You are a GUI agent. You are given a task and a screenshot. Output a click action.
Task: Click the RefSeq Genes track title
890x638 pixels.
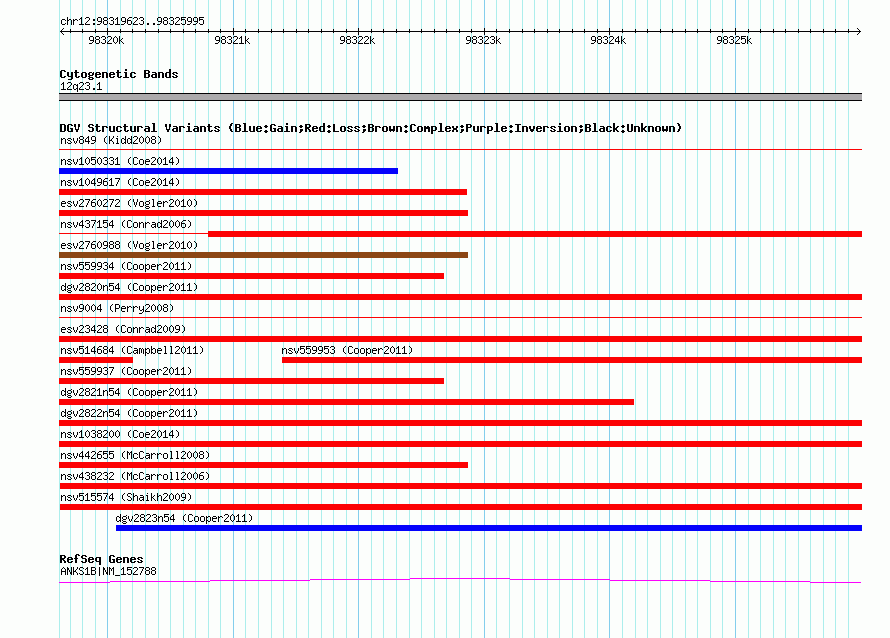click(101, 559)
